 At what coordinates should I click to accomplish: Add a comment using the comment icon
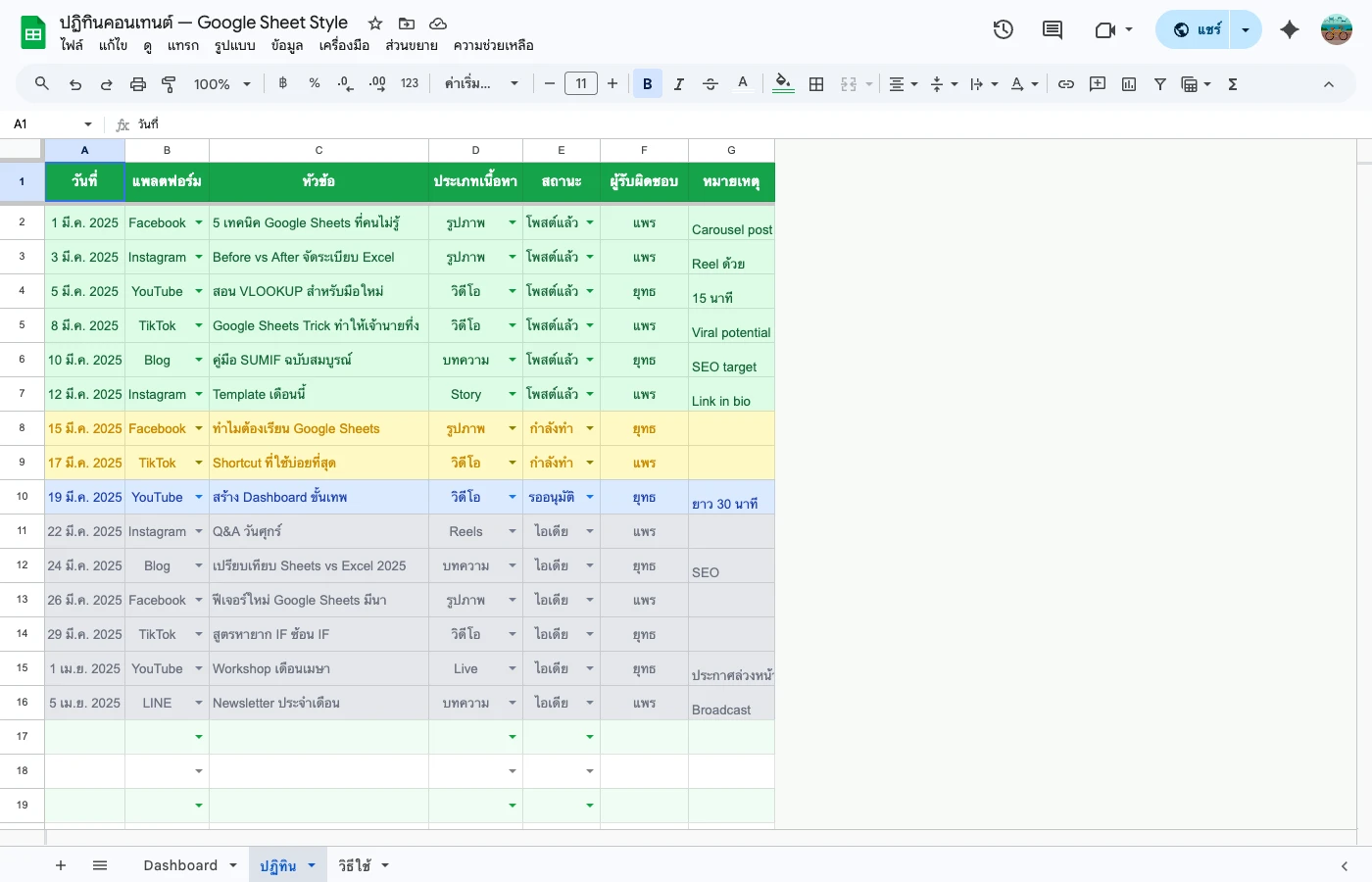[x=1097, y=83]
